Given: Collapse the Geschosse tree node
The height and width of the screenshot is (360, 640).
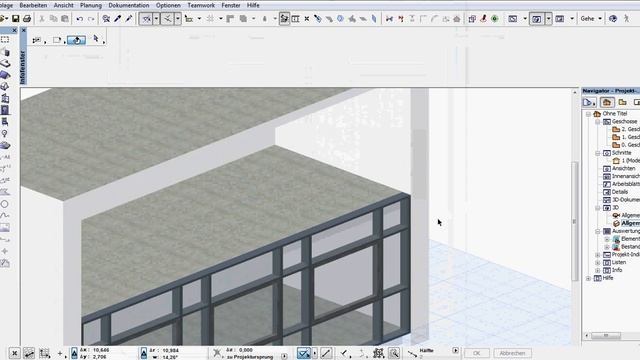Looking at the screenshot, I should [x=598, y=122].
